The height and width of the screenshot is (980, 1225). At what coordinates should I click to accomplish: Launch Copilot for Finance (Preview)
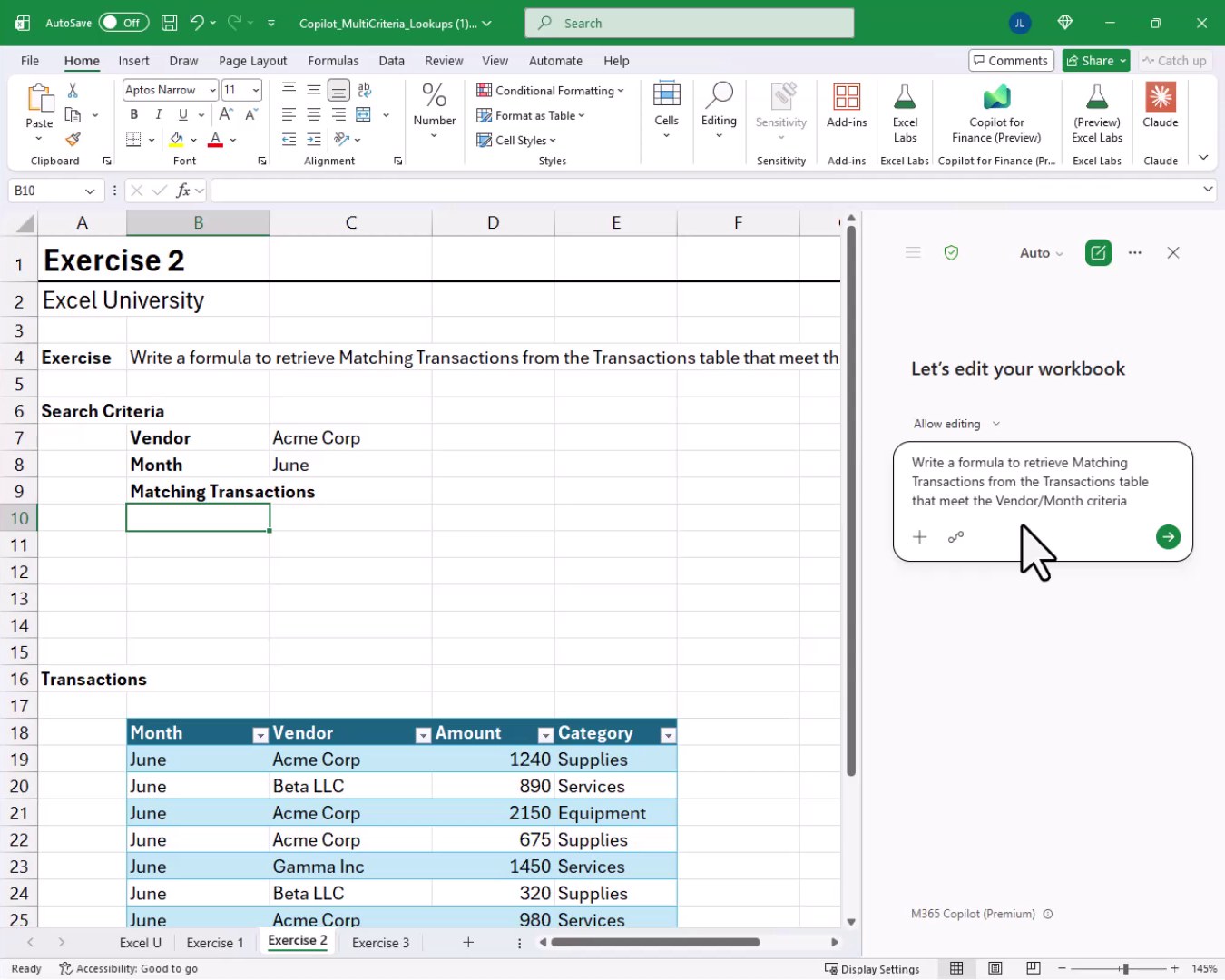click(996, 113)
